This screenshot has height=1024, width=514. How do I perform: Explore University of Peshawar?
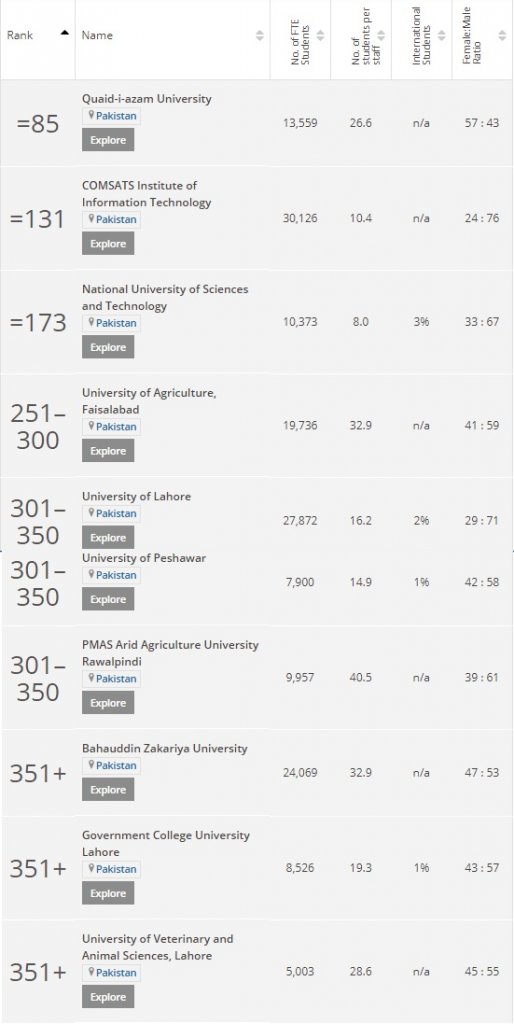pyautogui.click(x=108, y=600)
